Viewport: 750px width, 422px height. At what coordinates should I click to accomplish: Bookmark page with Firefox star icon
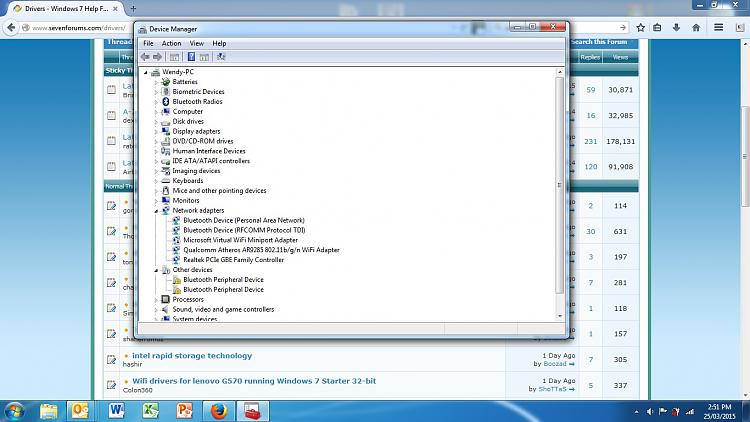tap(641, 28)
